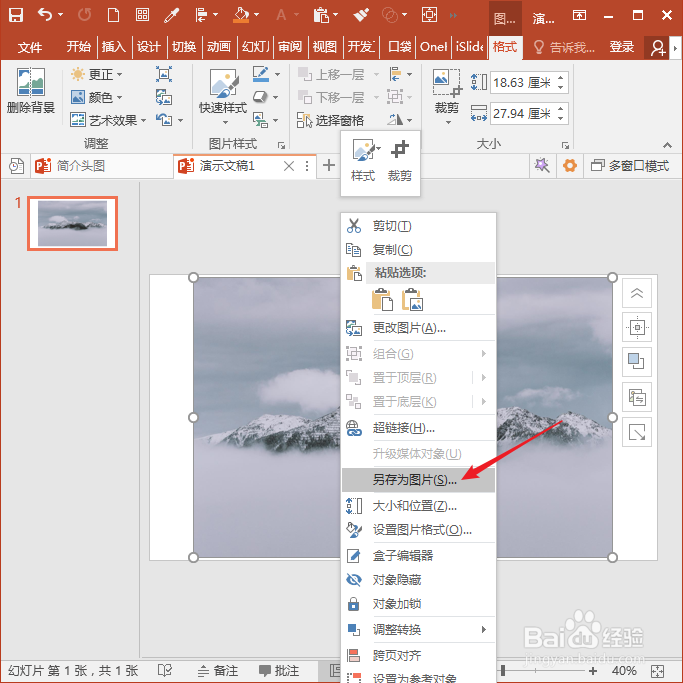This screenshot has height=683, width=683.
Task: Switch to the Animations (动画) tab
Action: click(219, 47)
